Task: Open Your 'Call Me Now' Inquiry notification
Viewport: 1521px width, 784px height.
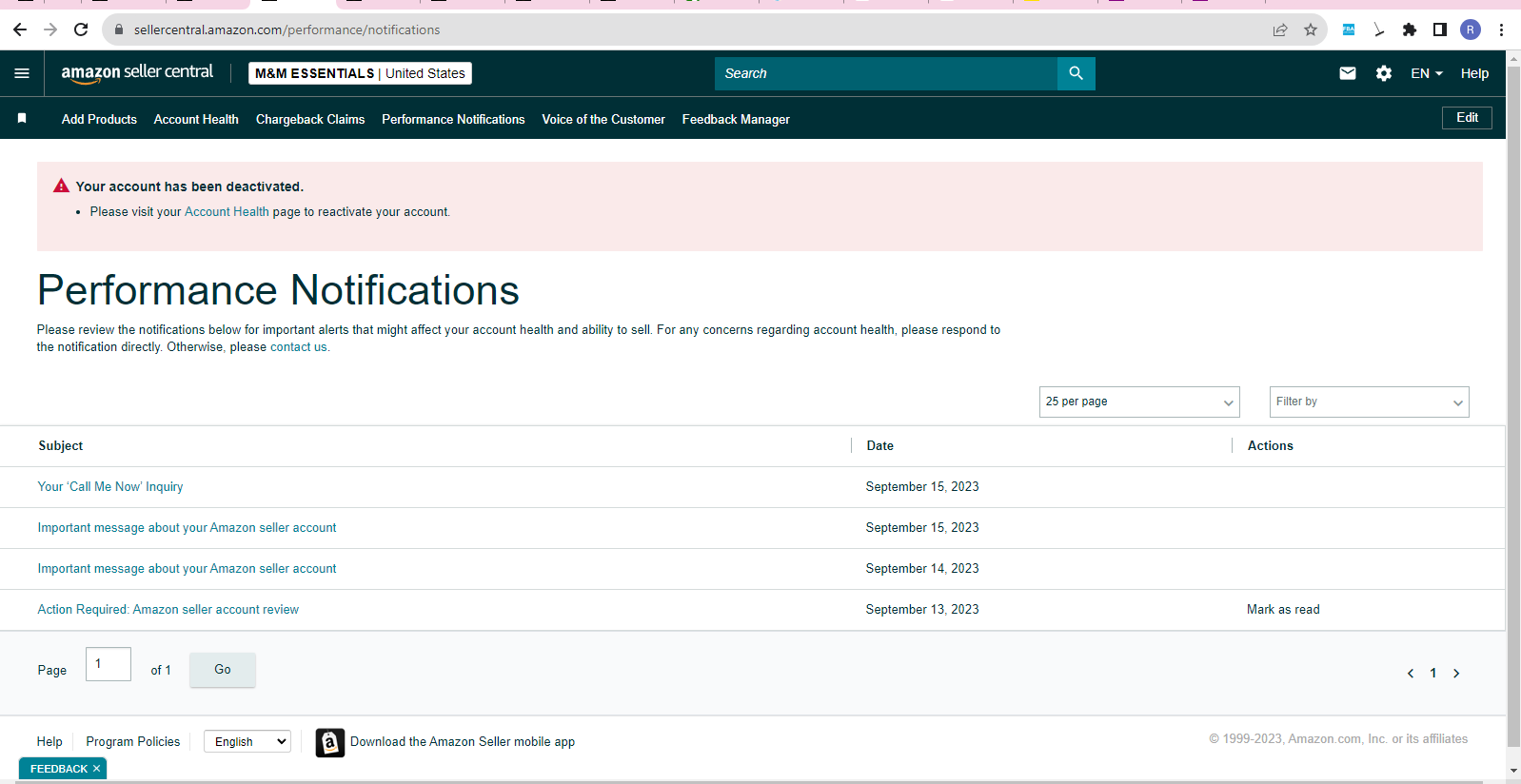Action: (110, 486)
